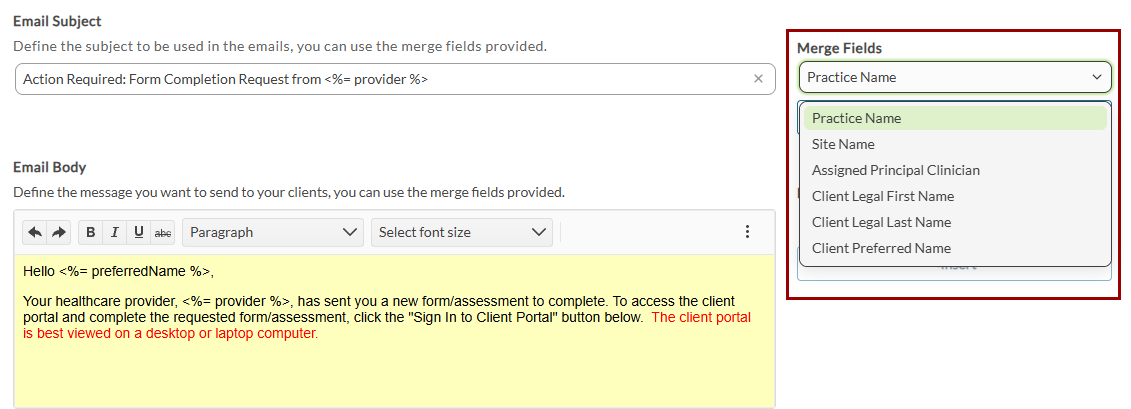Toggle bold formatting in email body
Image resolution: width=1131 pixels, height=409 pixels.
[91, 232]
